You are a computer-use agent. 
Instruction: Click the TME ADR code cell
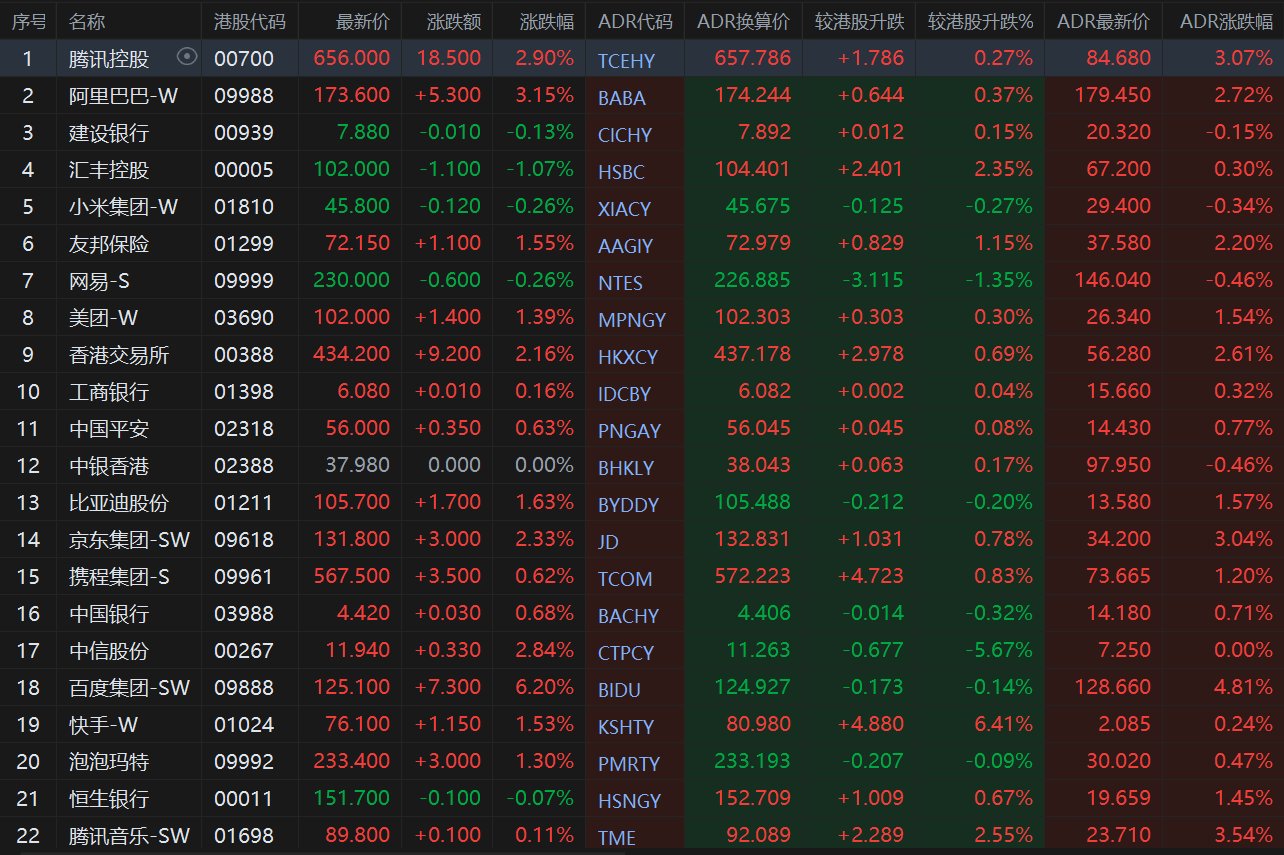[617, 838]
